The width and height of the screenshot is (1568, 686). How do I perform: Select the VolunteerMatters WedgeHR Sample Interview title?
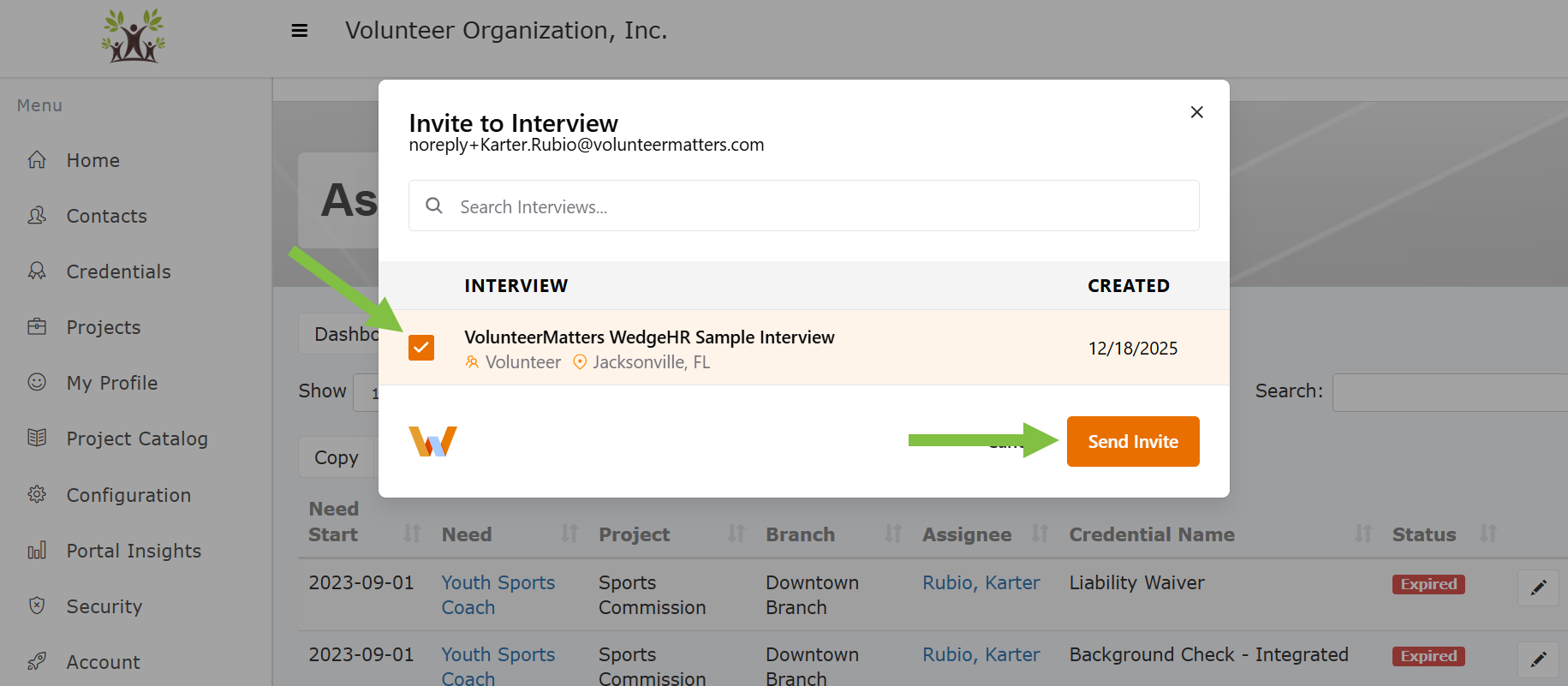pos(649,337)
